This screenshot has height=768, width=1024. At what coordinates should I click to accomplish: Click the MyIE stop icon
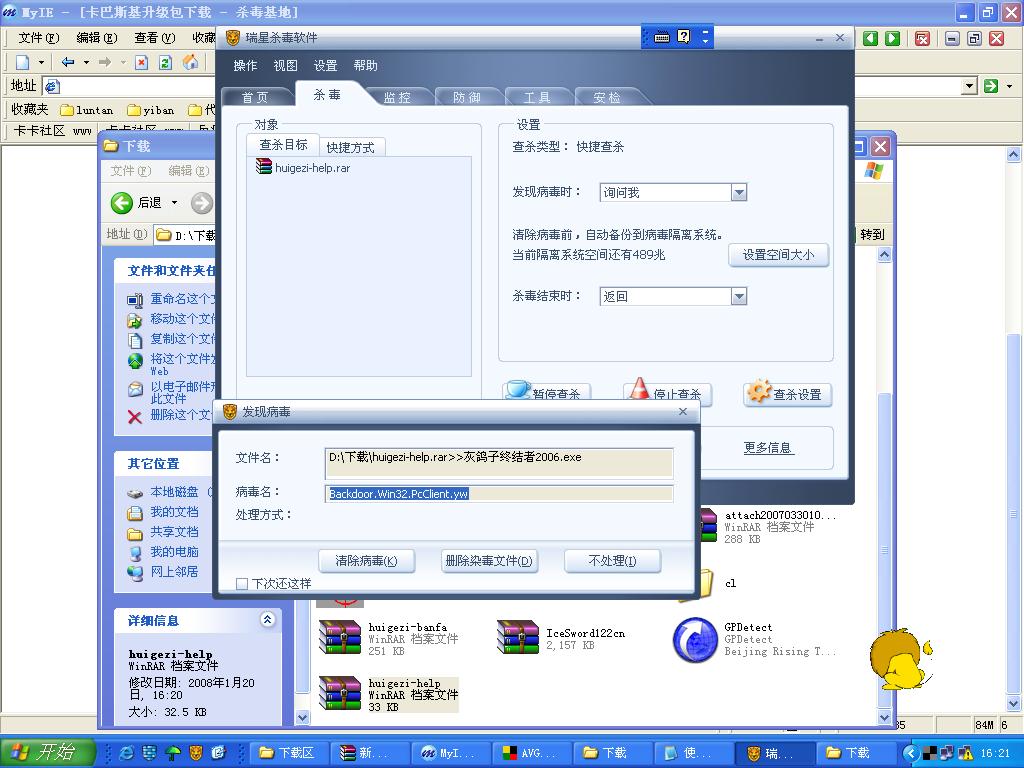(x=142, y=63)
